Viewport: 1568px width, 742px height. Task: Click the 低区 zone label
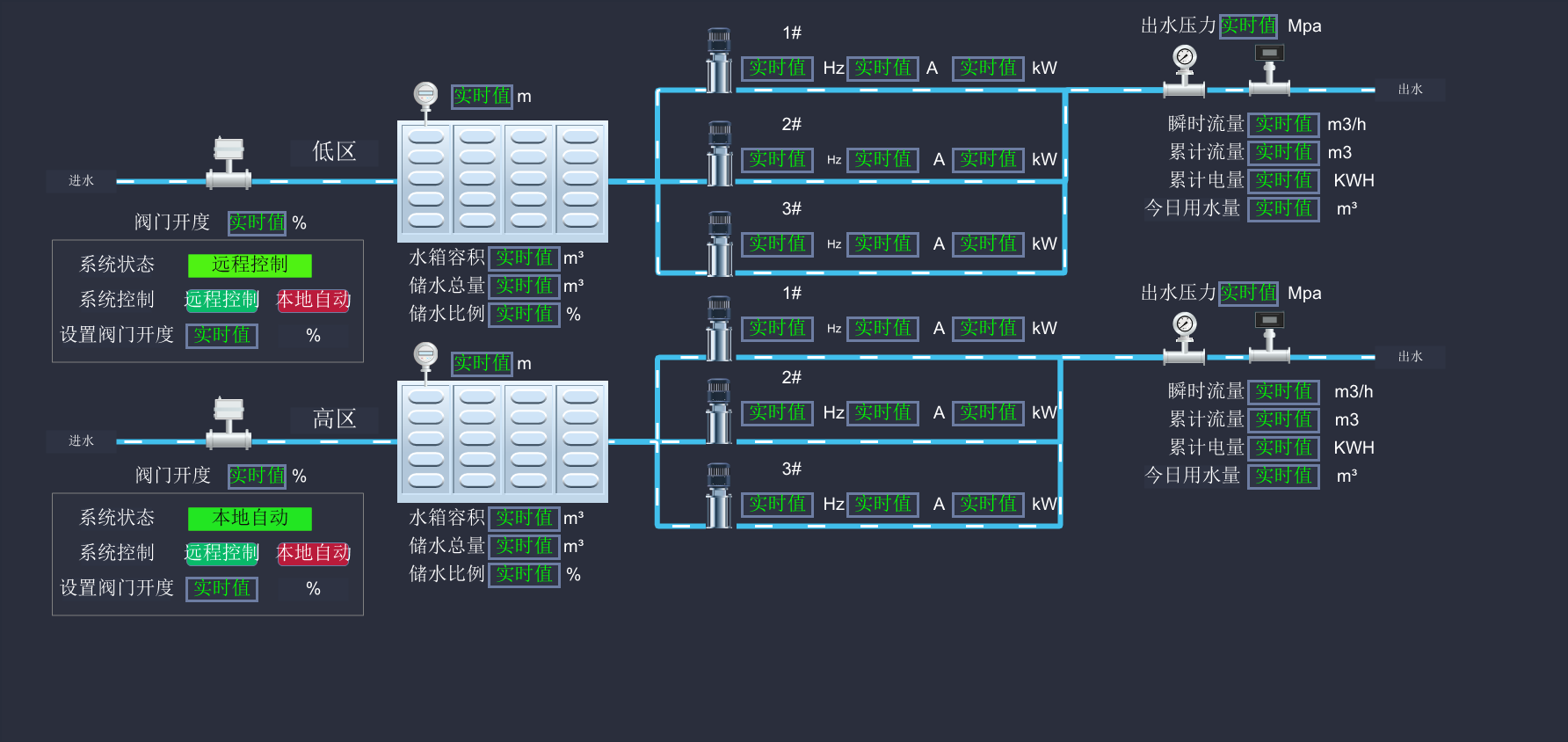pos(334,152)
